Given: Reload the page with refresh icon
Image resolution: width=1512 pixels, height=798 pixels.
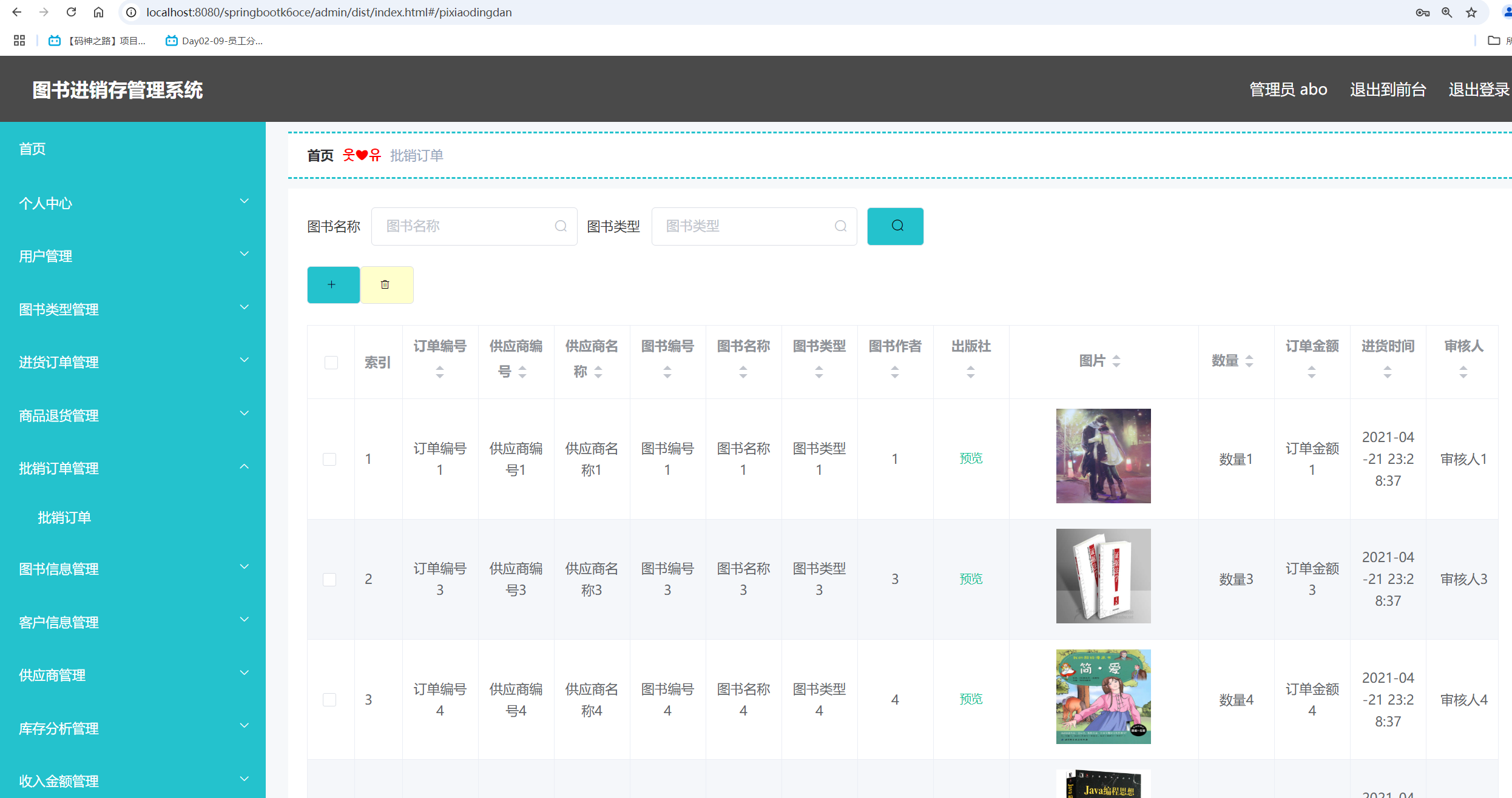Looking at the screenshot, I should click(x=71, y=12).
